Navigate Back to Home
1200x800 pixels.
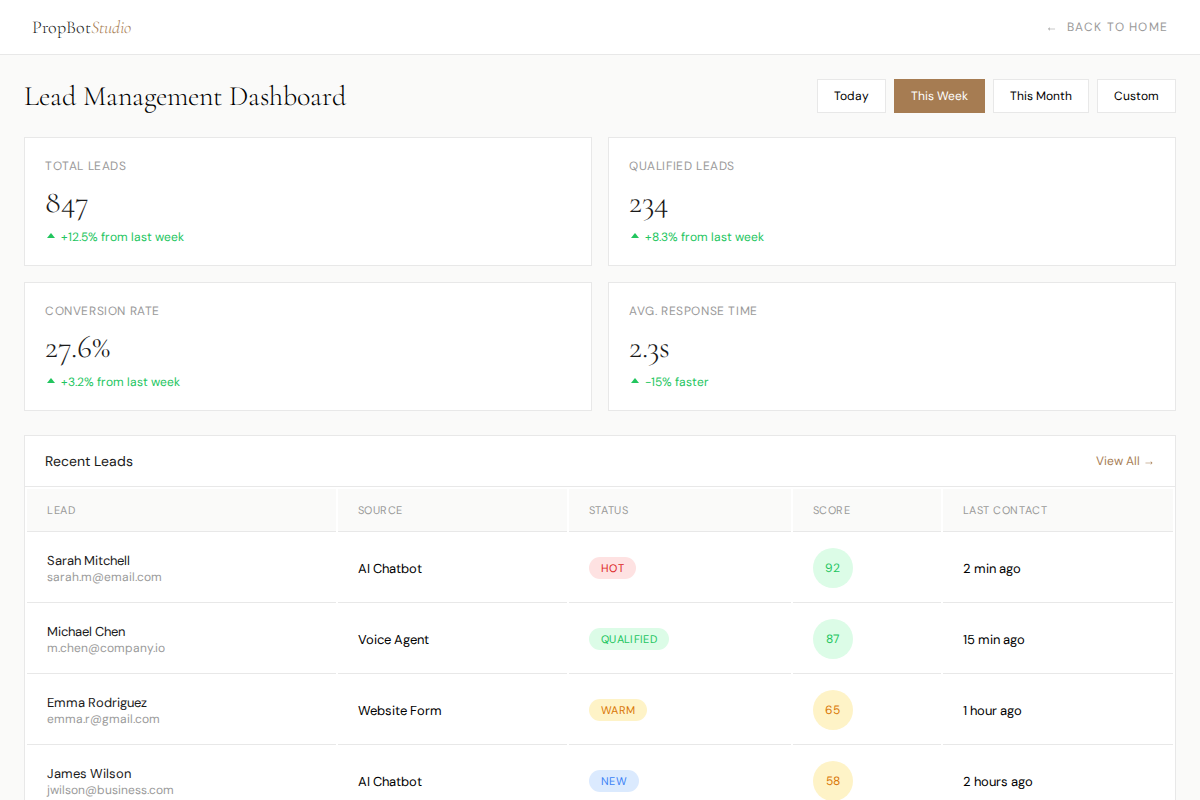[1116, 27]
